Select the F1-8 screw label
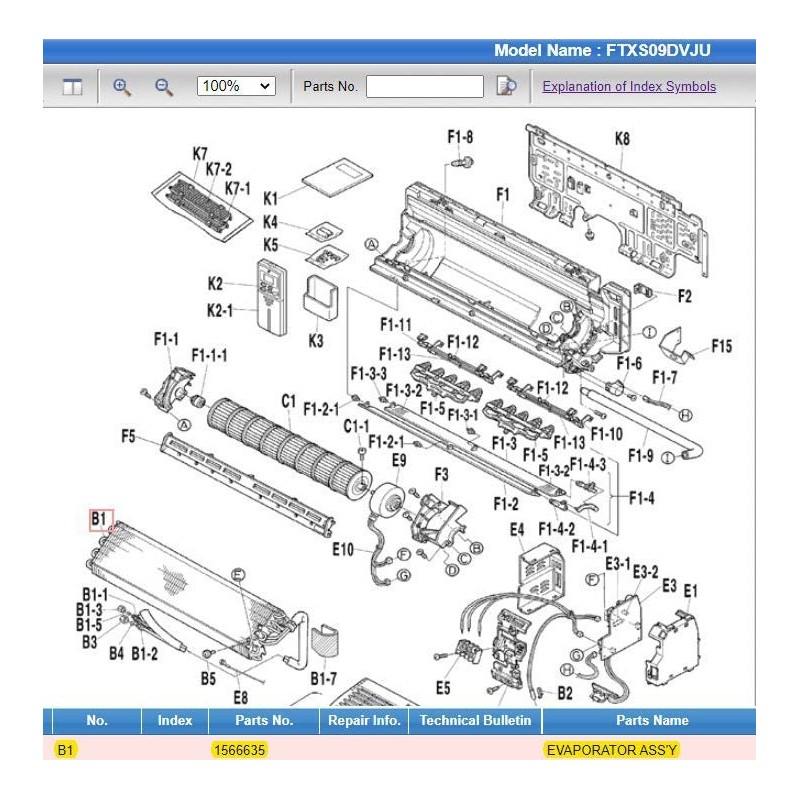The height and width of the screenshot is (800, 800). [460, 137]
